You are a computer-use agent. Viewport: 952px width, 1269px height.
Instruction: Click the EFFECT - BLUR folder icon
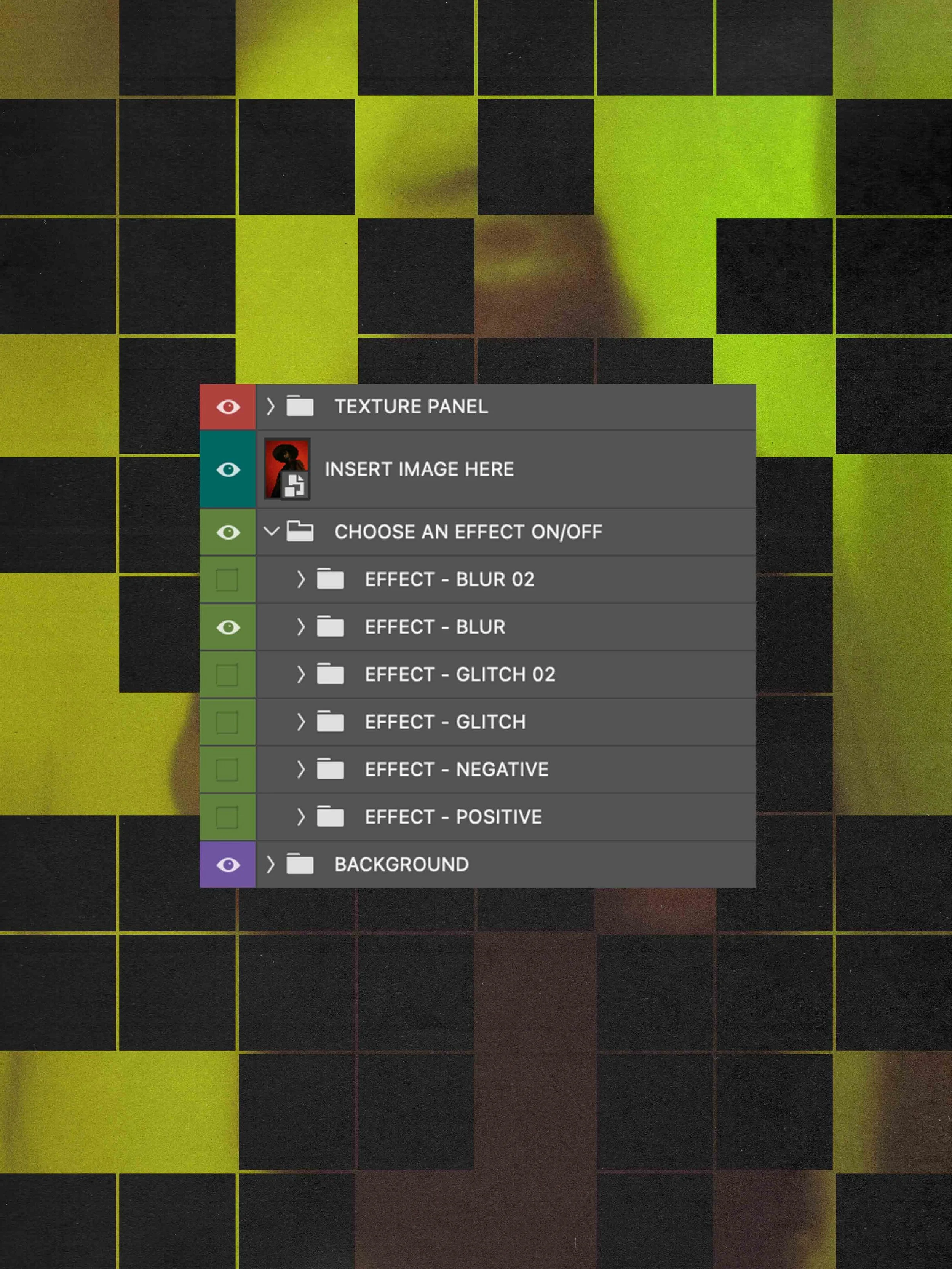point(331,626)
